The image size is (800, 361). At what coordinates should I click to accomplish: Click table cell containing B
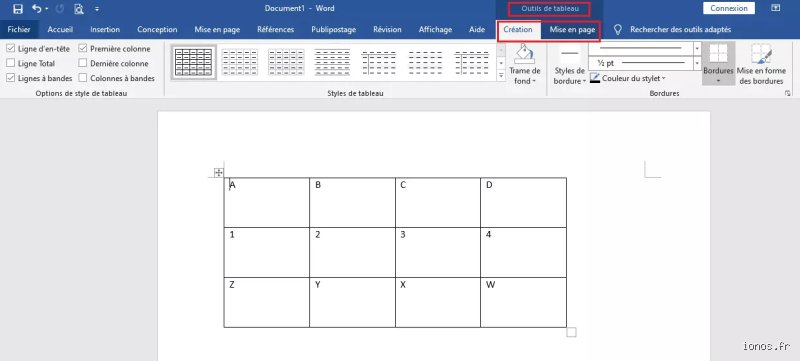[x=352, y=202]
